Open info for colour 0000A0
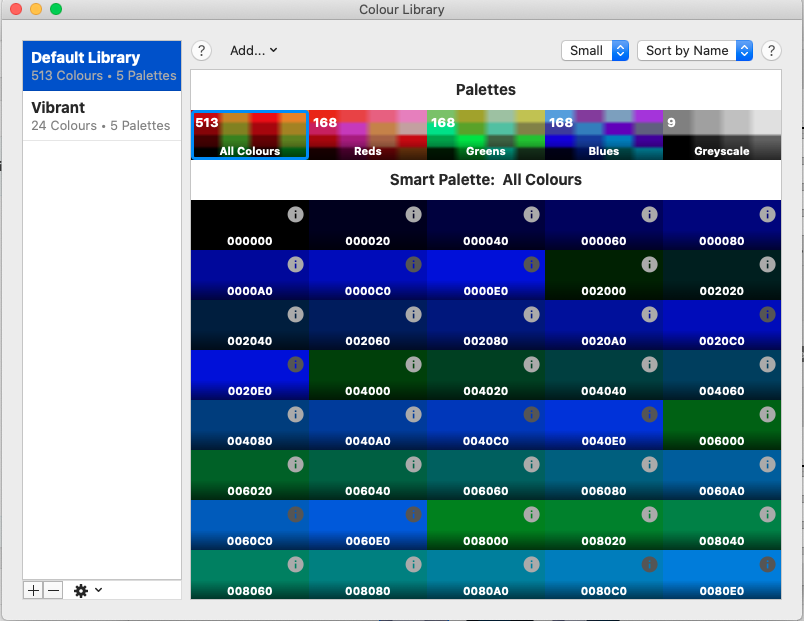This screenshot has width=804, height=621. point(295,264)
